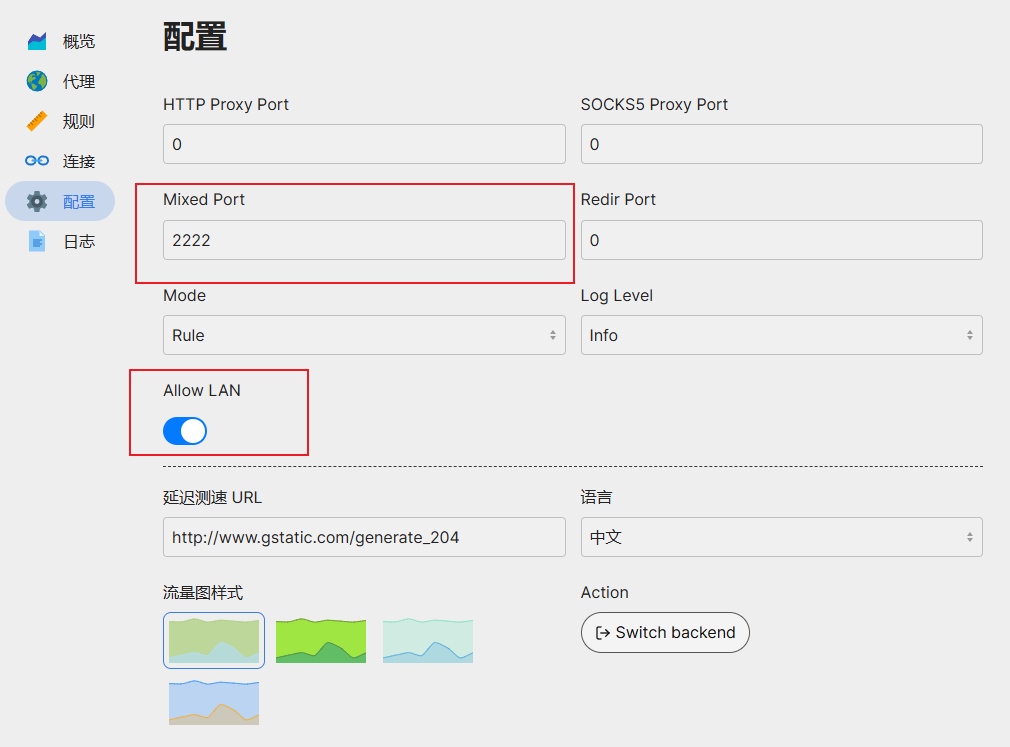This screenshot has width=1010, height=747.
Task: Click the globe proxy icon in sidebar
Action: [x=37, y=81]
